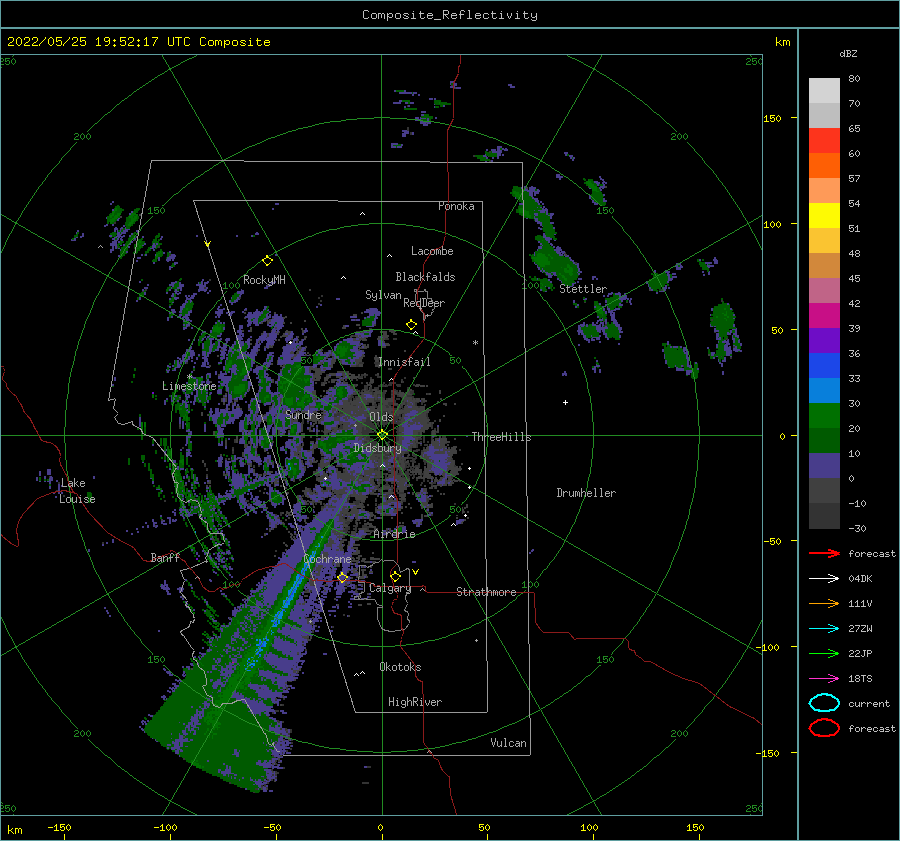Click the Sylvan label
Screen dimensions: 900x841
[x=383, y=295]
